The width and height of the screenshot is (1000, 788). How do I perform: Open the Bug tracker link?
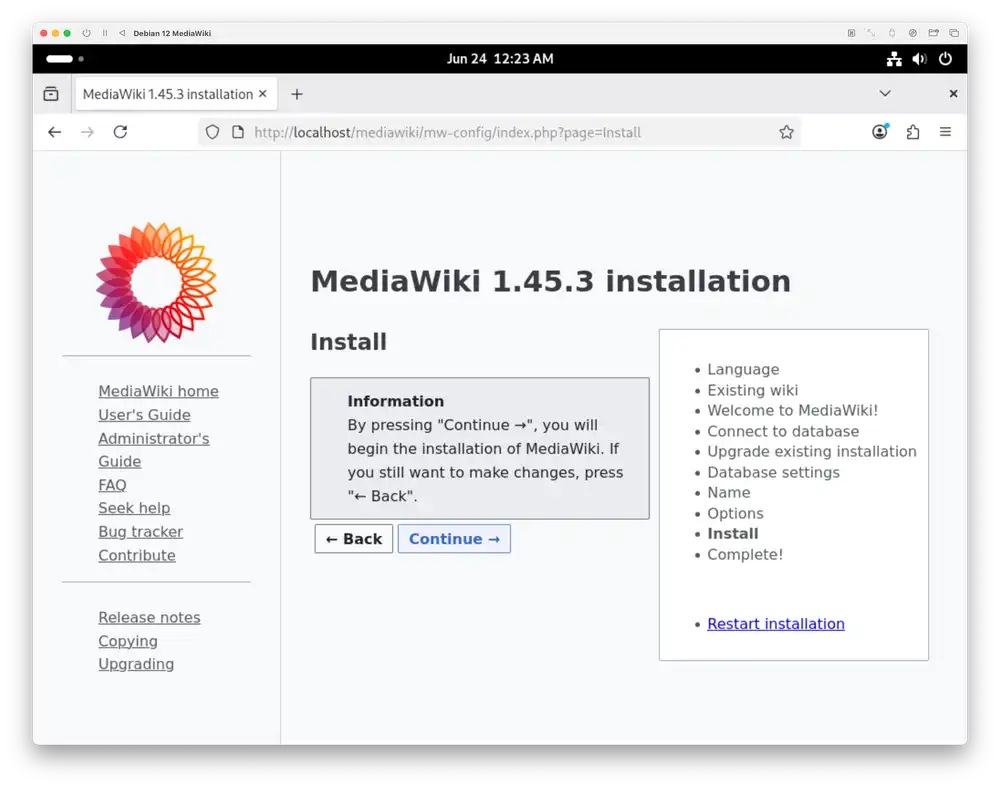click(140, 532)
